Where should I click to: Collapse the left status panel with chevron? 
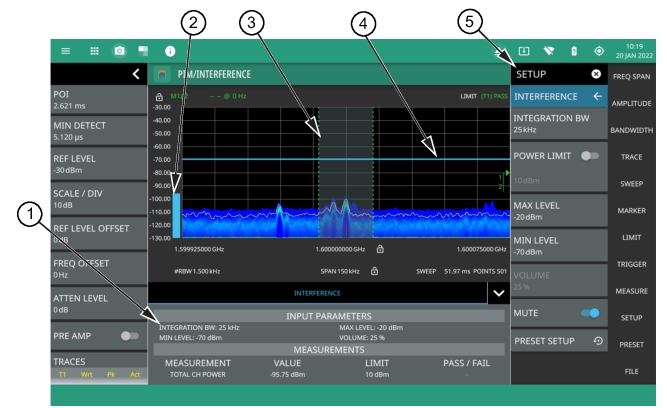point(136,74)
